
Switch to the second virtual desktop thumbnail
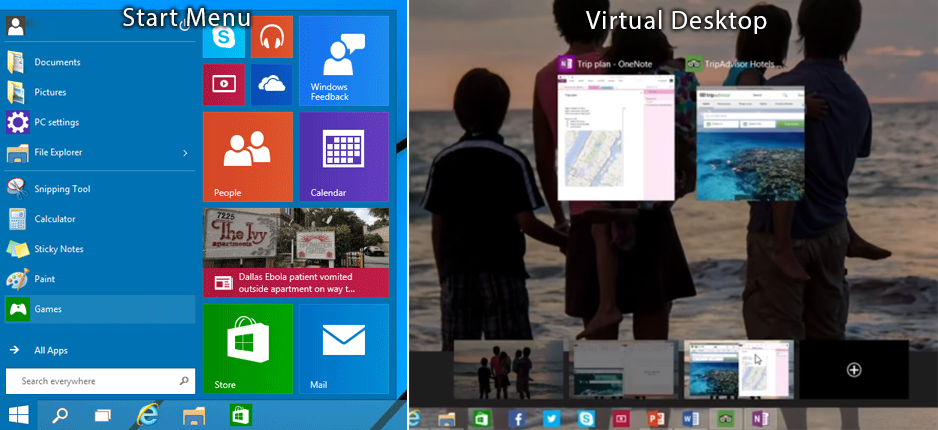pos(624,369)
